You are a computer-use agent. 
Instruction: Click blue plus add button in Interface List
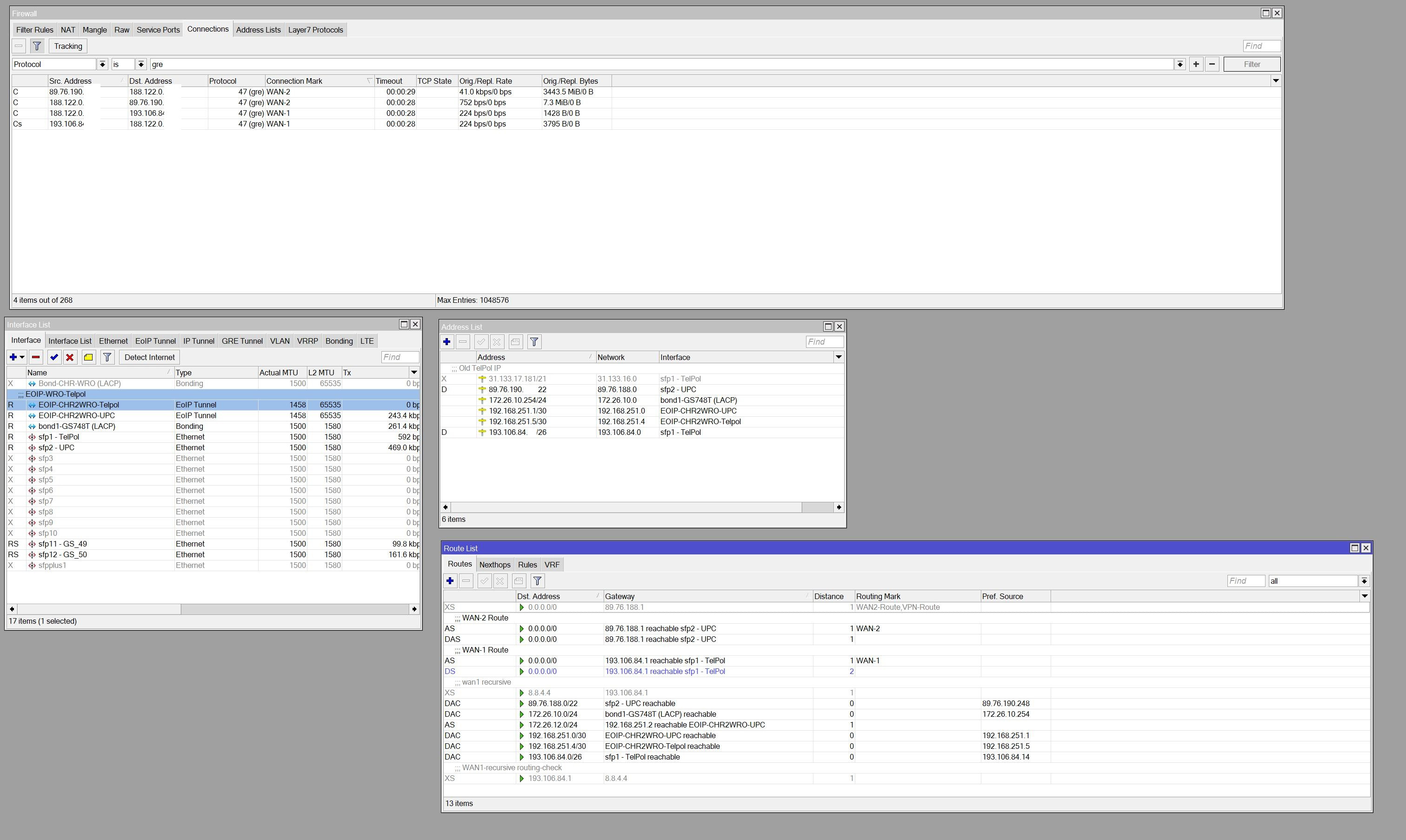pyautogui.click(x=13, y=357)
